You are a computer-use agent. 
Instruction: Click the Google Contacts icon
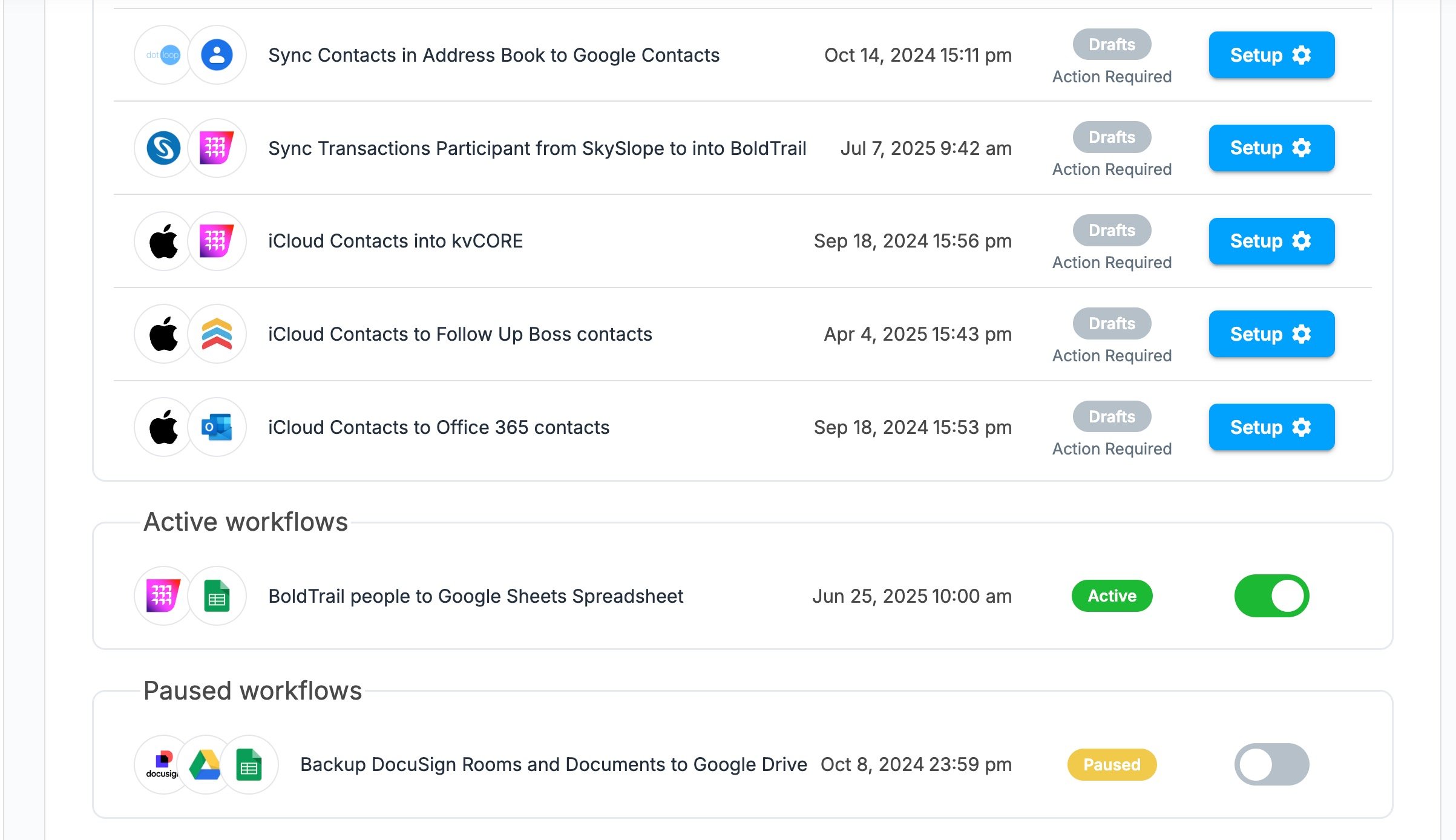coord(217,55)
